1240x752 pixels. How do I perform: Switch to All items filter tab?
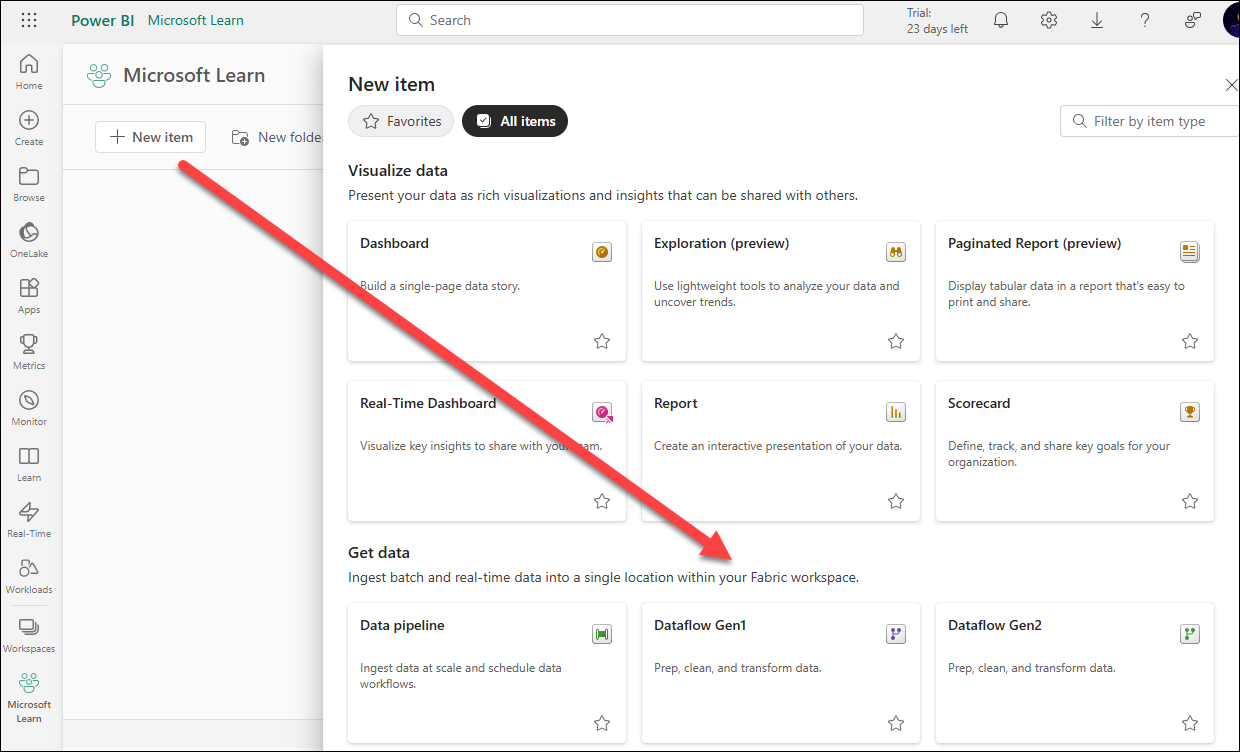[x=515, y=121]
